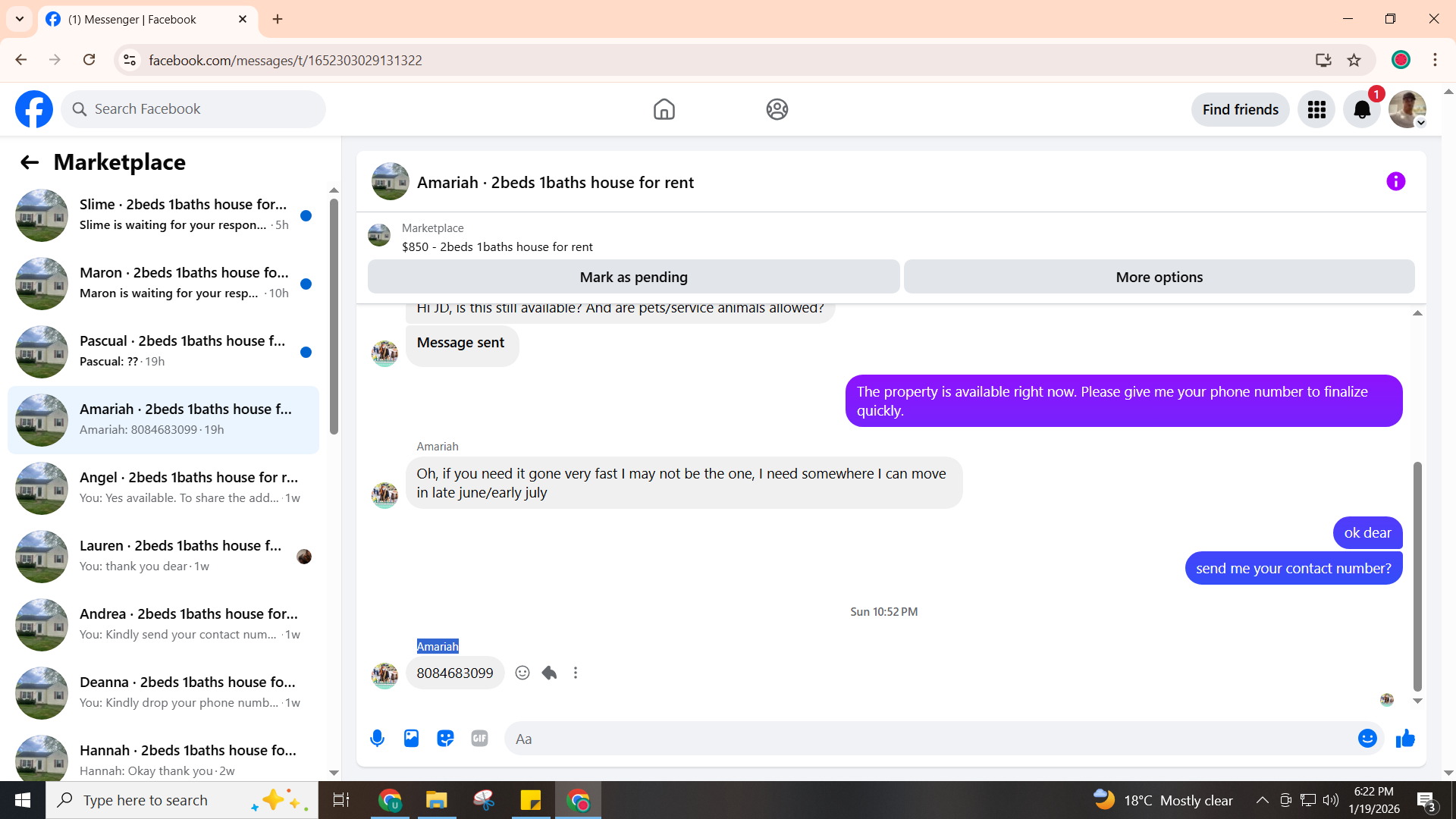Viewport: 1456px width, 819px height.
Task: Open more actions for phone number message
Action: pos(576,673)
